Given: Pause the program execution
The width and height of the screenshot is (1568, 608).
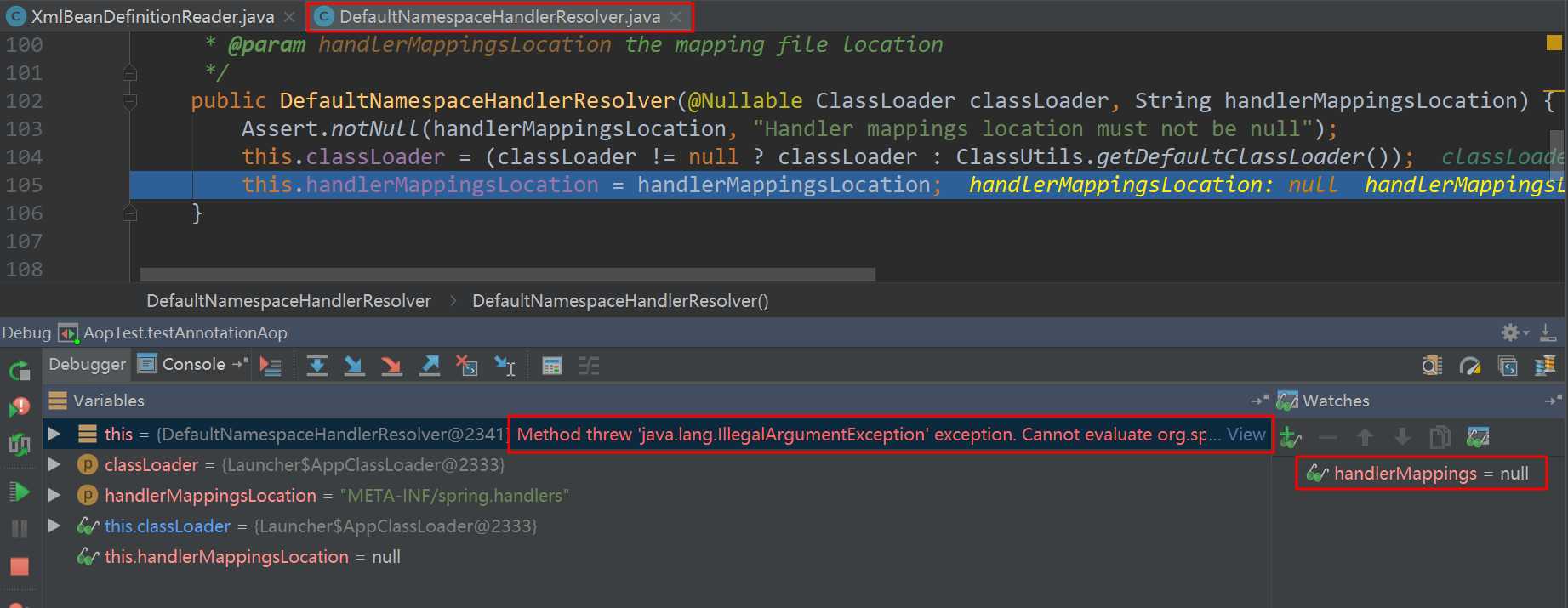Looking at the screenshot, I should (19, 529).
